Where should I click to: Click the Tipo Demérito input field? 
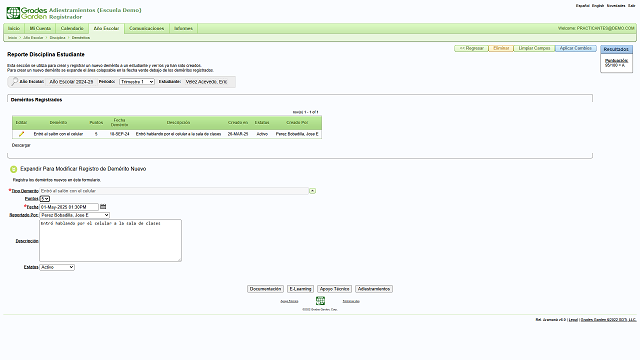(174, 191)
